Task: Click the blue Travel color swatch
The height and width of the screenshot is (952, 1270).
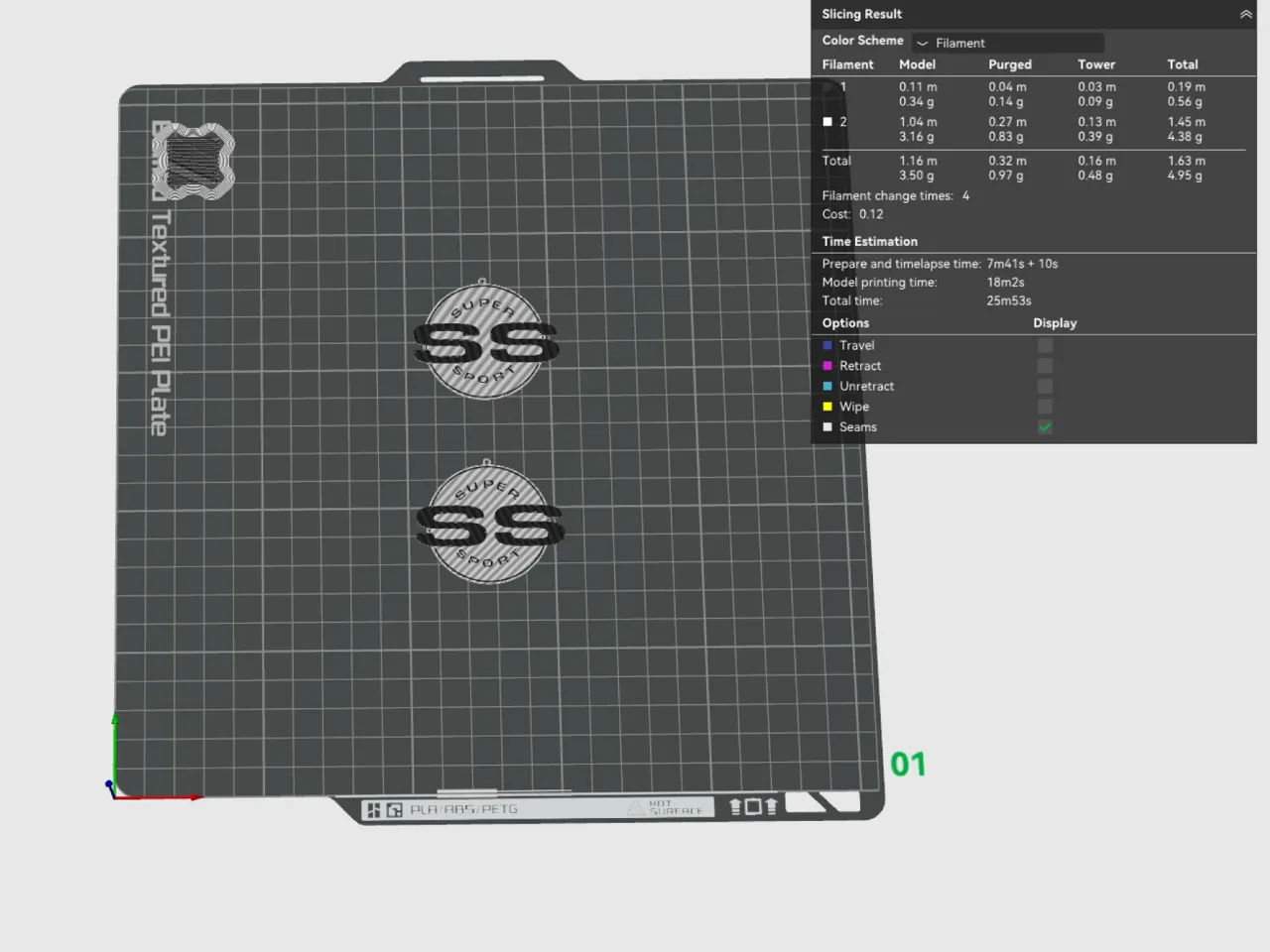Action: [827, 345]
